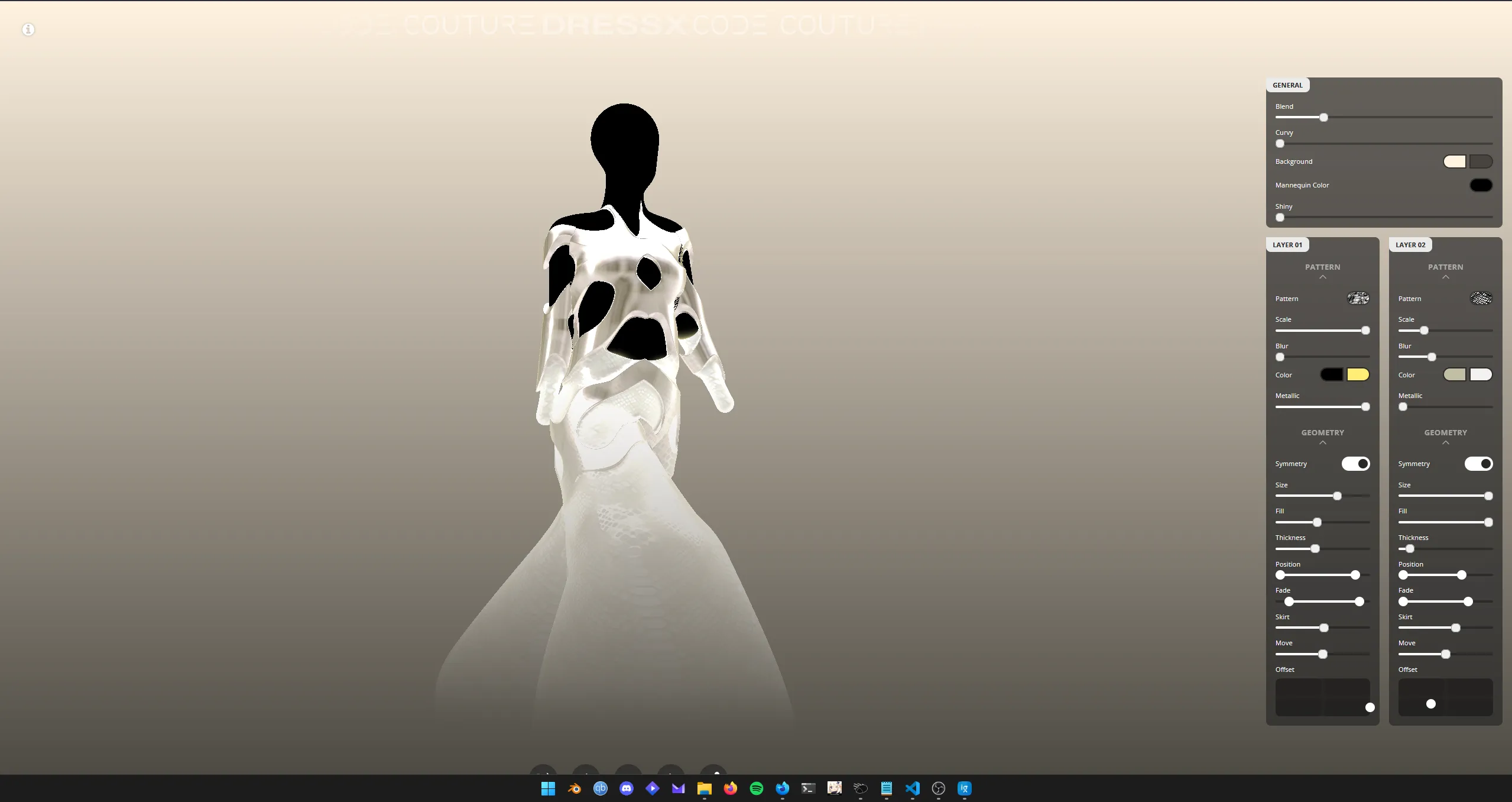The image size is (1512, 802).
Task: Open the Mannequin Color swatch
Action: click(1481, 185)
